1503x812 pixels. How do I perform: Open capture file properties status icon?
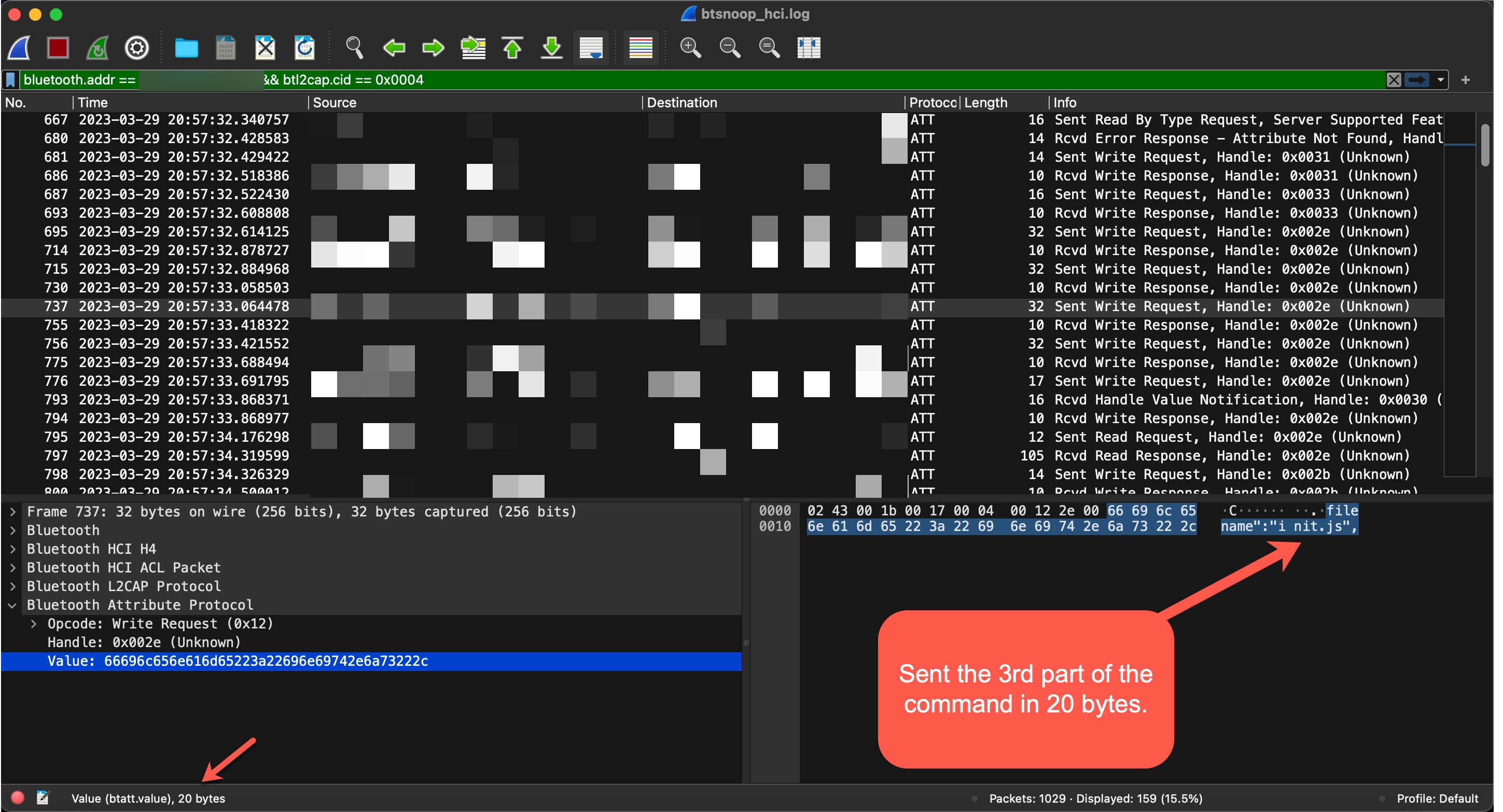tap(43, 797)
